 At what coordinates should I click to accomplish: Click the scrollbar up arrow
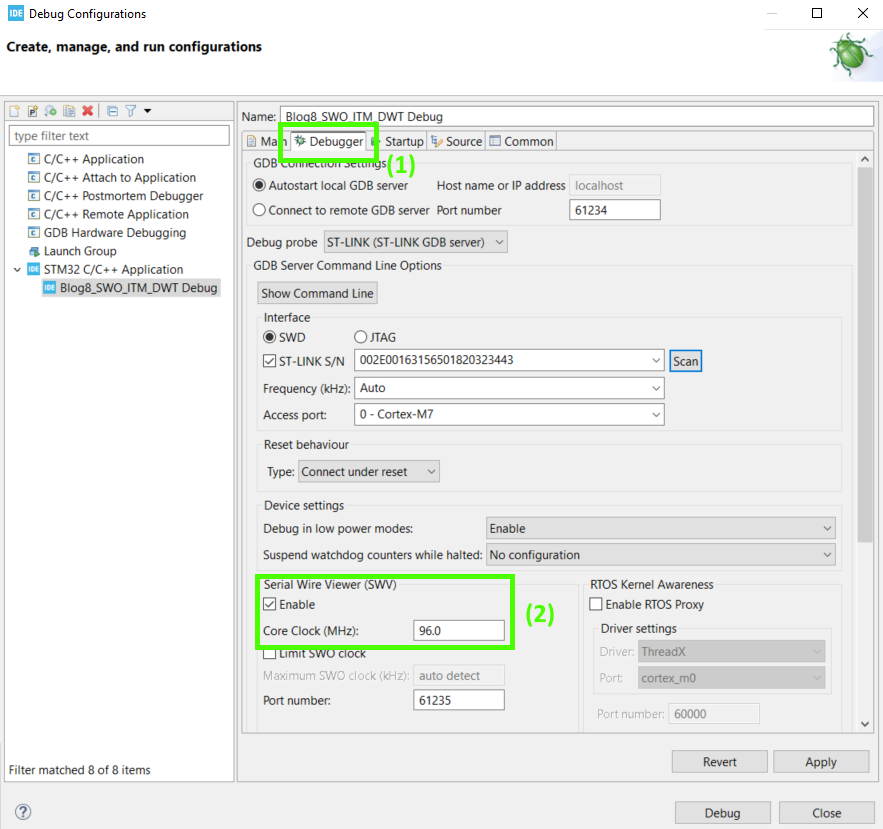[x=865, y=159]
